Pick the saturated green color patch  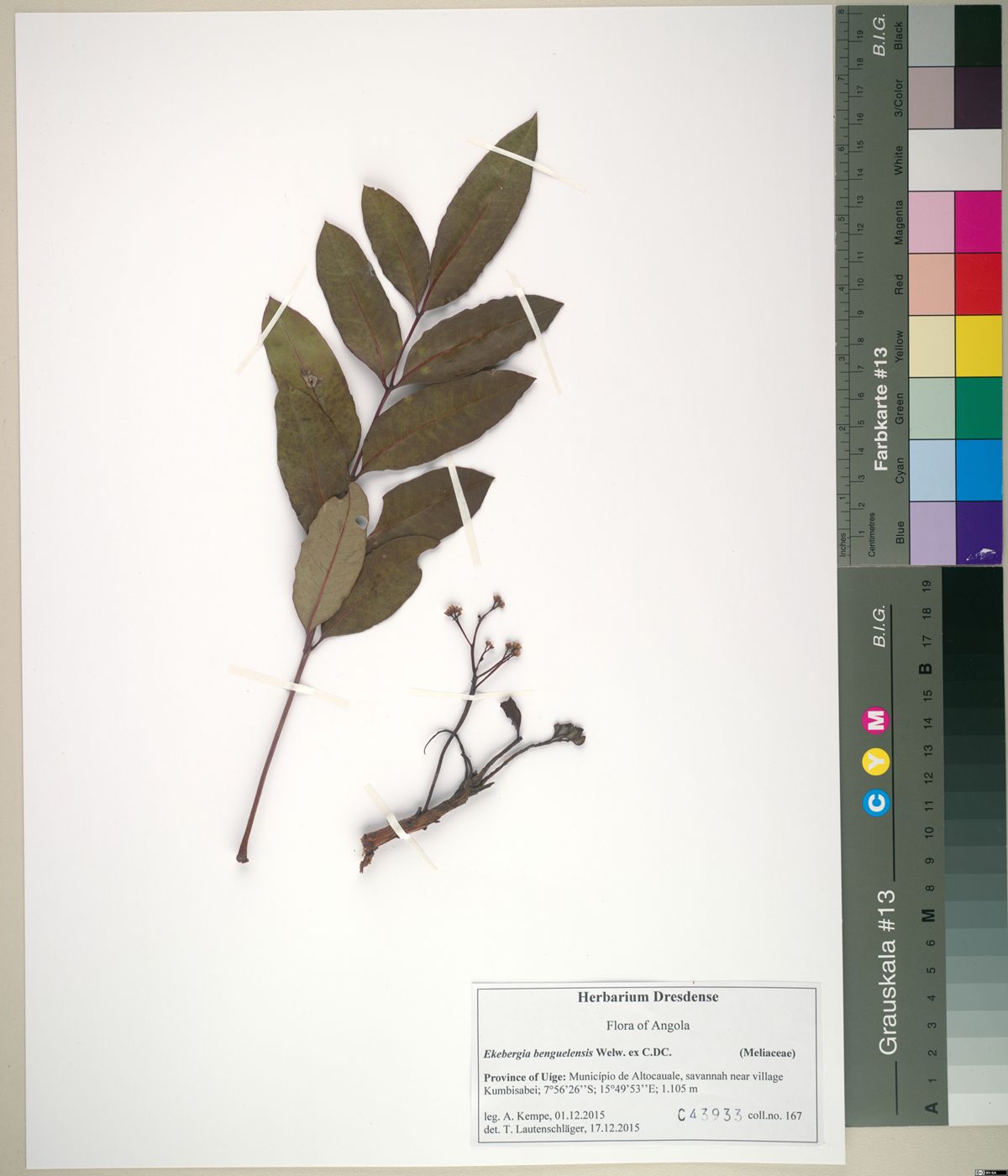pos(978,408)
